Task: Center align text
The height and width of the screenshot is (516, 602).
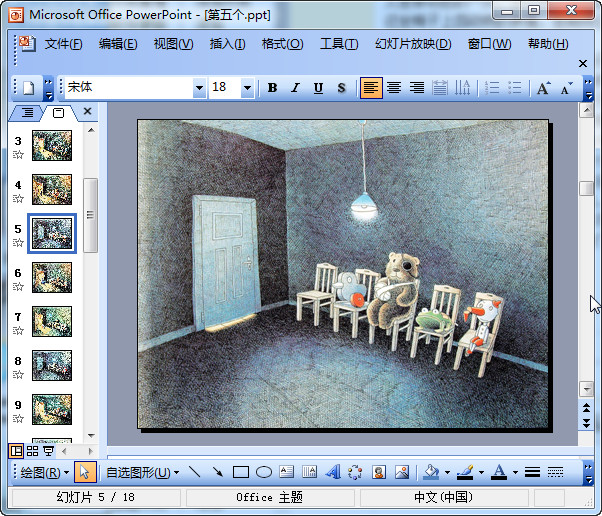Action: click(394, 88)
